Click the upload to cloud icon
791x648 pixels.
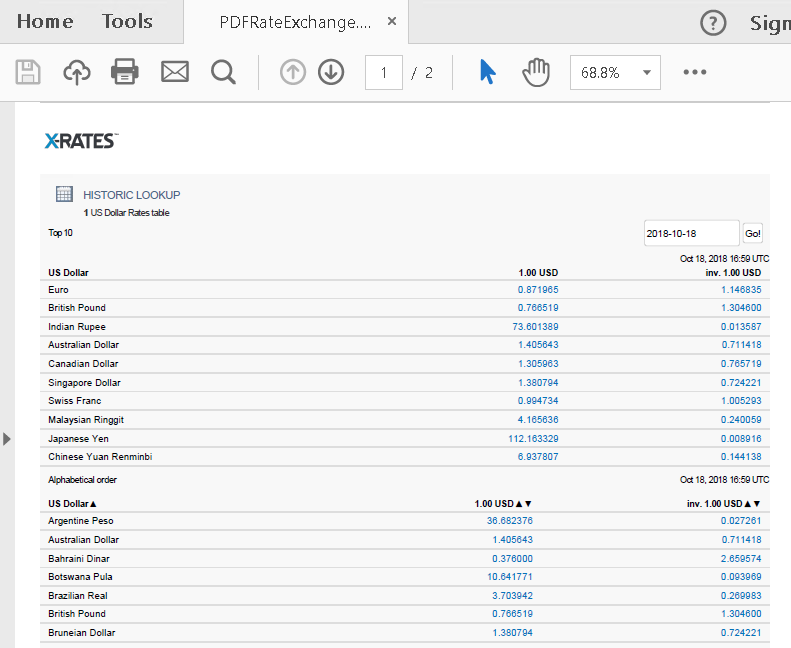(x=77, y=72)
